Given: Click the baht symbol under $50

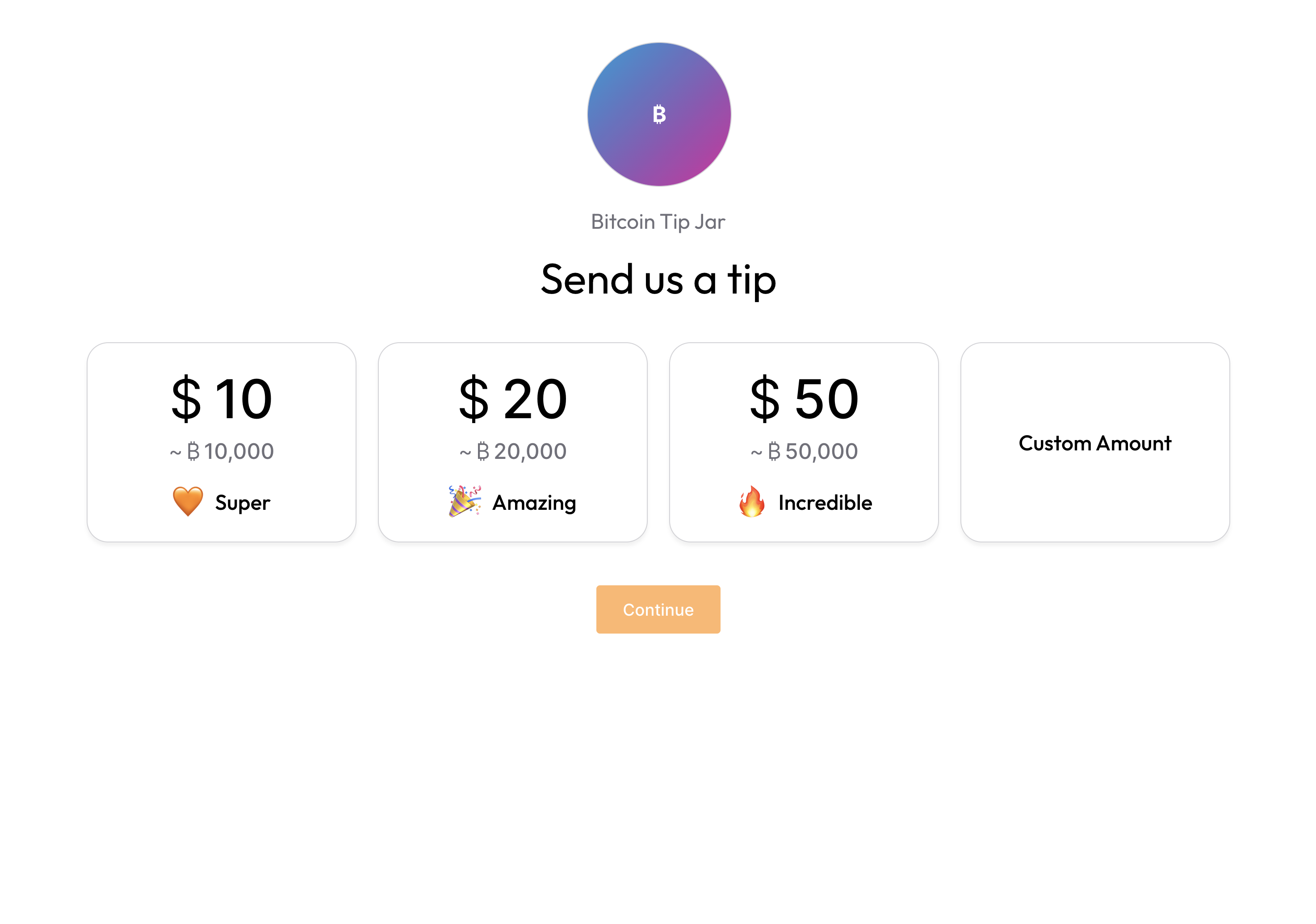Looking at the screenshot, I should coord(775,452).
